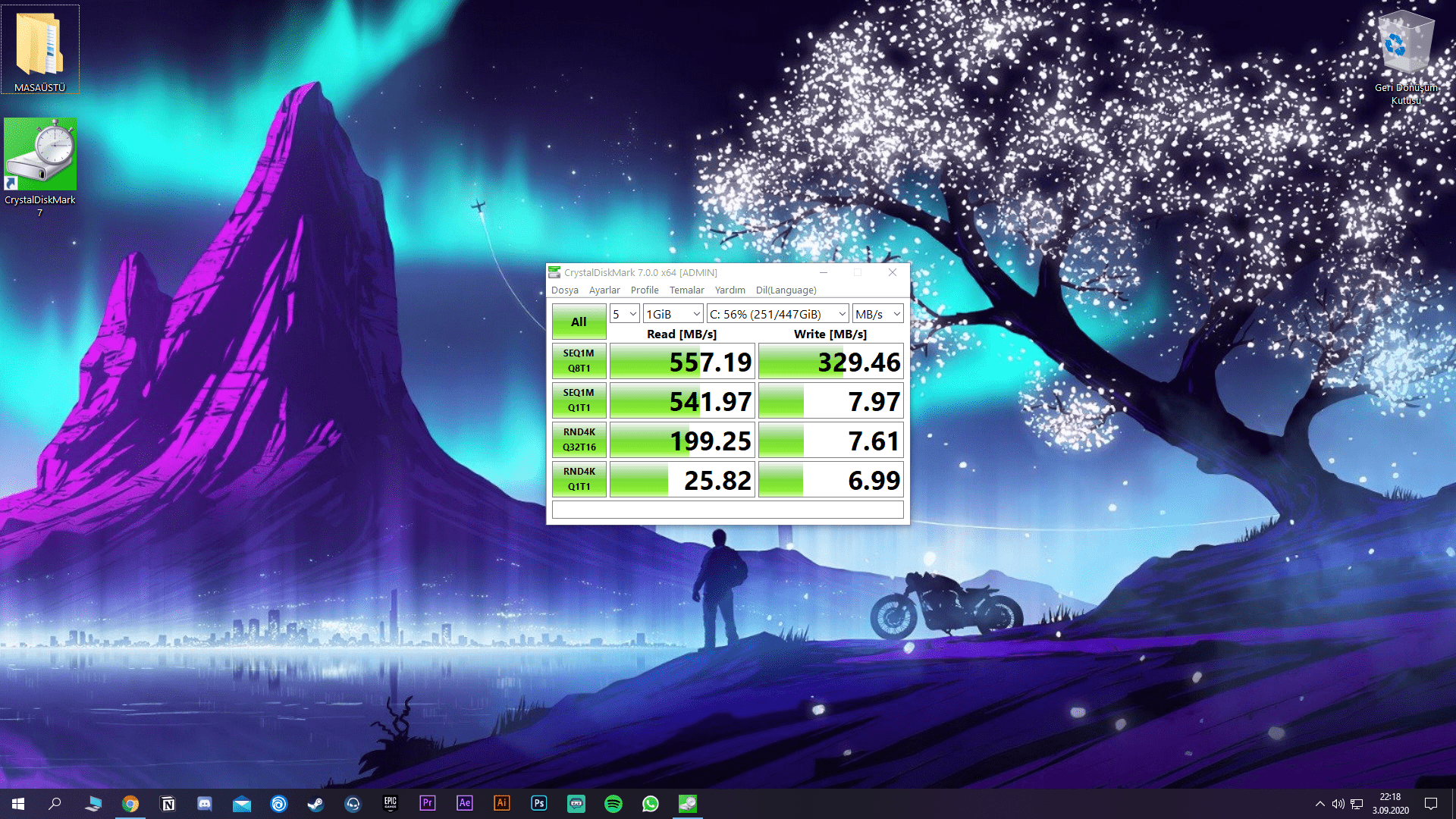Open Discord from the taskbar

(205, 803)
